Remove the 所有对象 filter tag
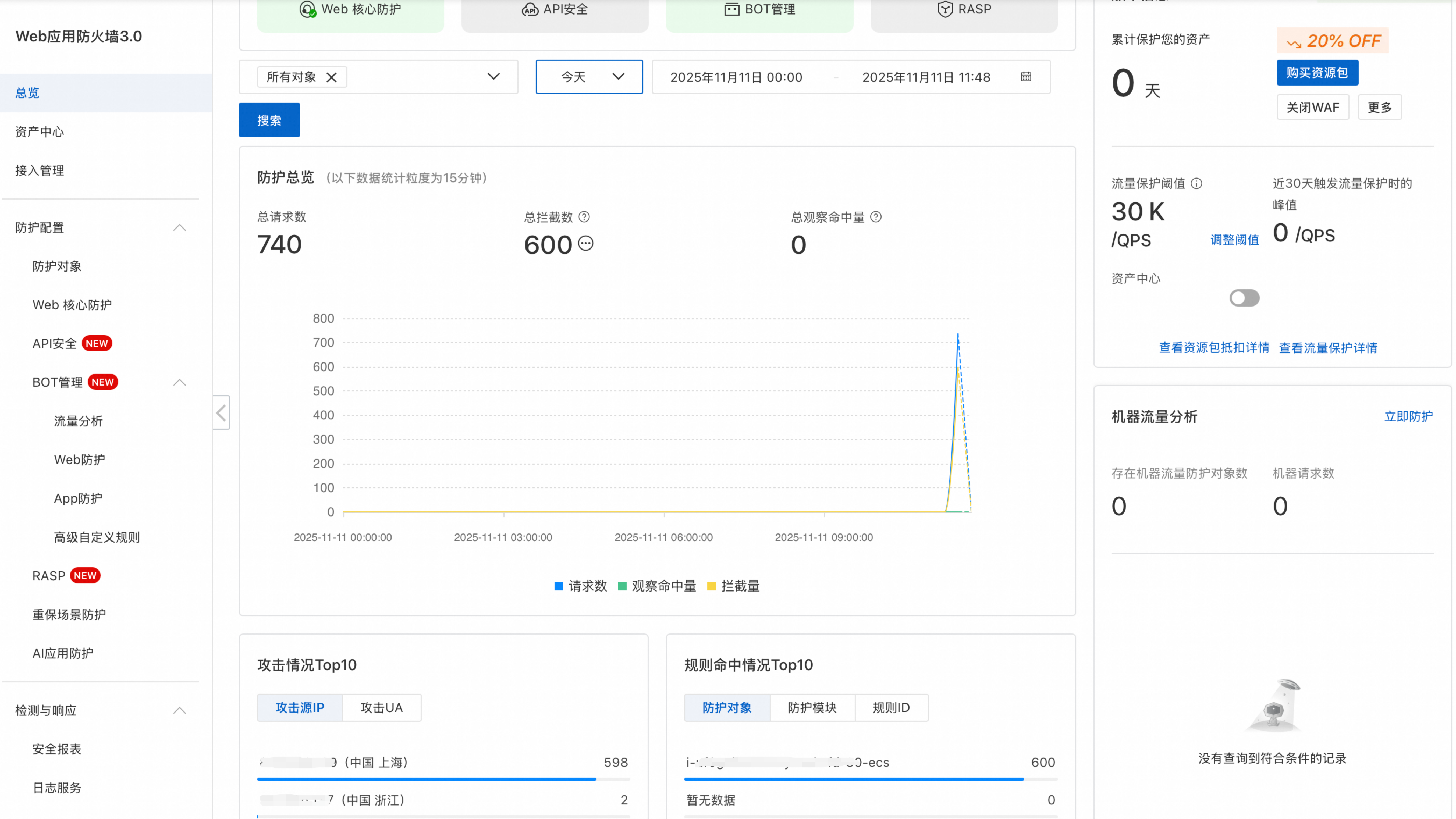This screenshot has width=1456, height=819. click(x=332, y=77)
